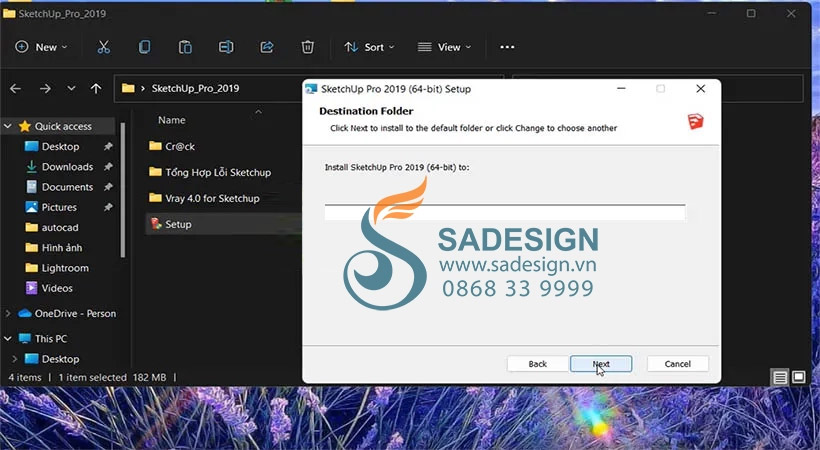Click the install destination path field

click(505, 212)
